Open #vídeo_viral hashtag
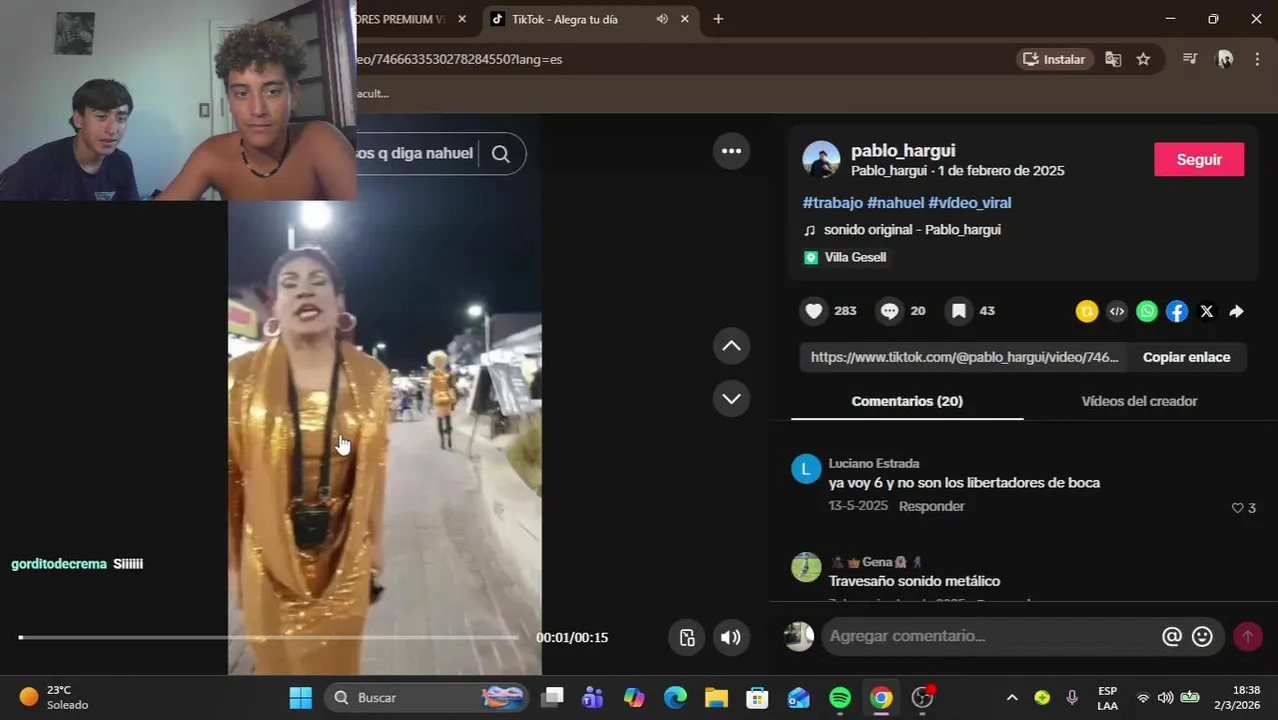 point(969,203)
